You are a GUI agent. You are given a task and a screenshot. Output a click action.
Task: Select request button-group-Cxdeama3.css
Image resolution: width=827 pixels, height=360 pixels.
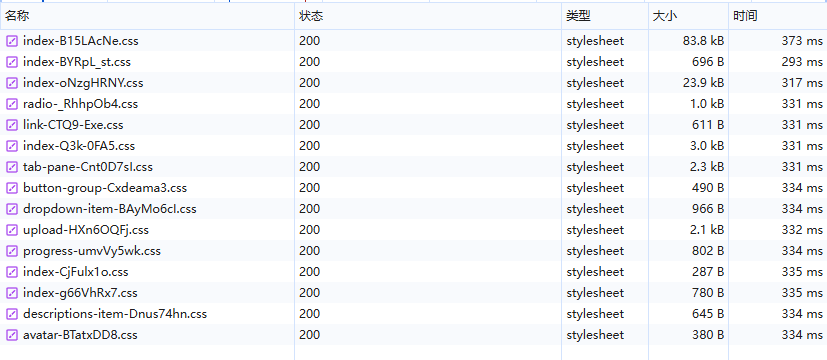point(104,188)
